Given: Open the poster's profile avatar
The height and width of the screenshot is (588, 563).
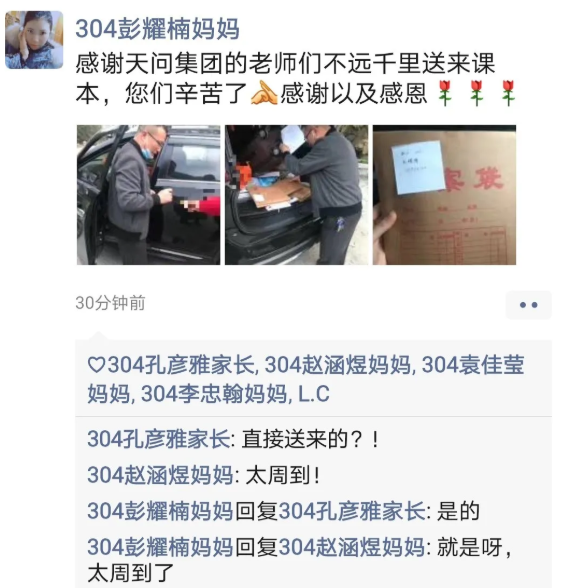Looking at the screenshot, I should coord(34,40).
